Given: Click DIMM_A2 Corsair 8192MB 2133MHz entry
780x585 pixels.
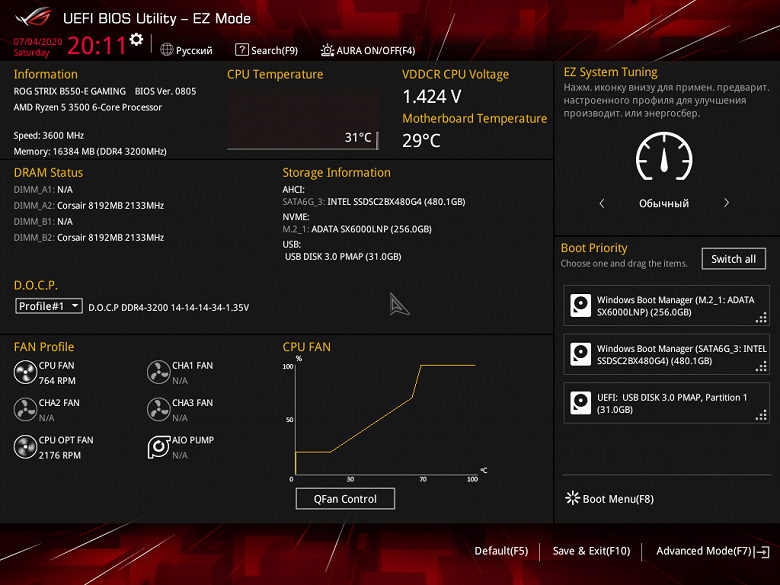Looking at the screenshot, I should [89, 205].
